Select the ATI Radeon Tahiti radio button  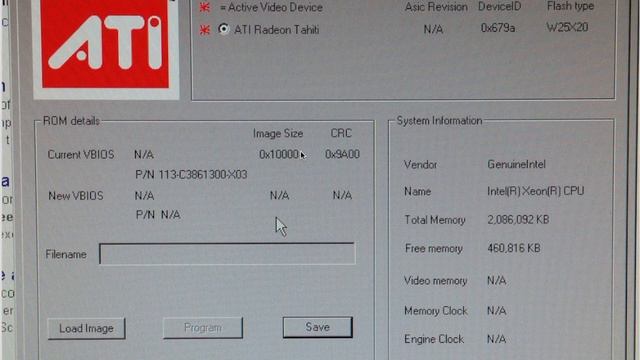(x=223, y=29)
